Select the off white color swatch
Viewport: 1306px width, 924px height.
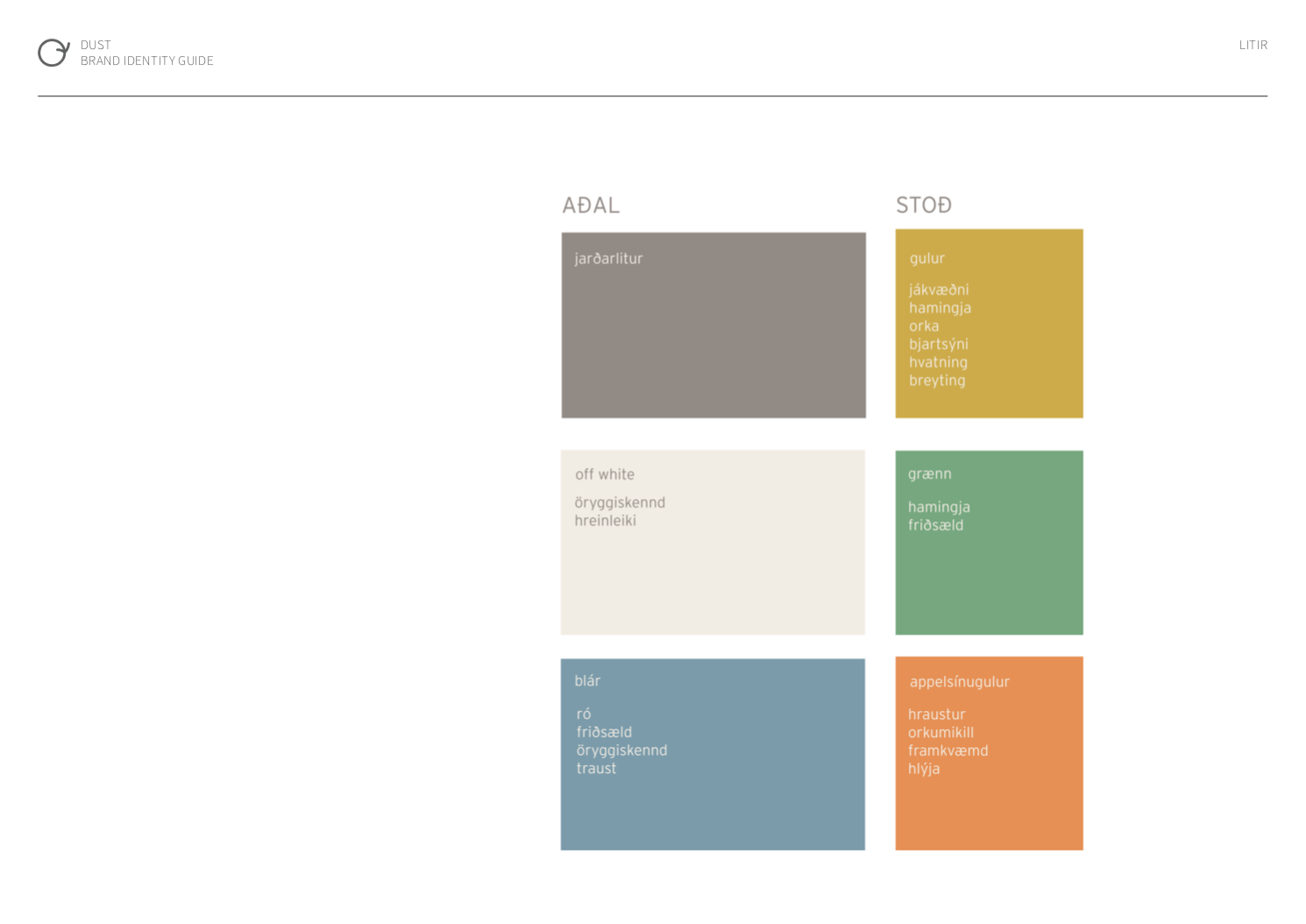[713, 543]
